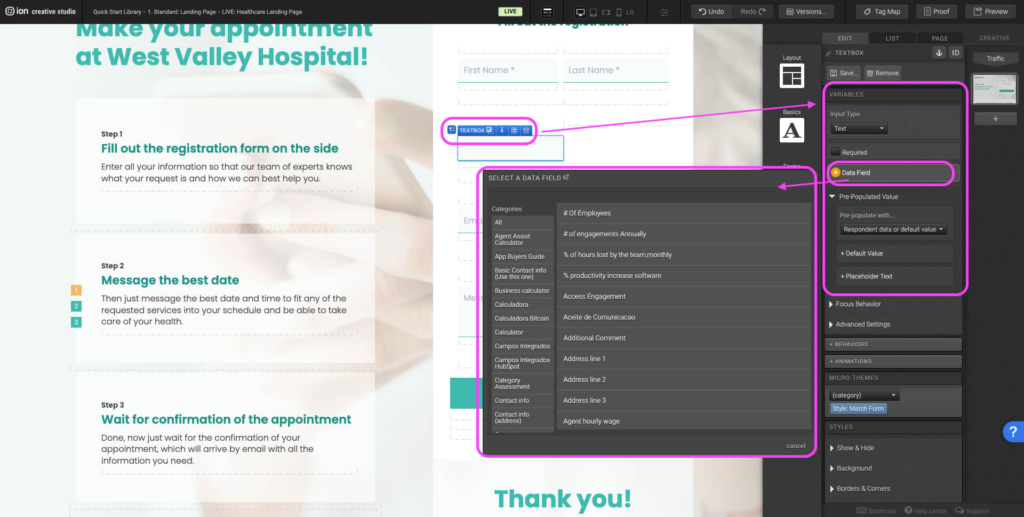Remove the textbox element
Image resolution: width=1024 pixels, height=517 pixels.
pos(882,73)
